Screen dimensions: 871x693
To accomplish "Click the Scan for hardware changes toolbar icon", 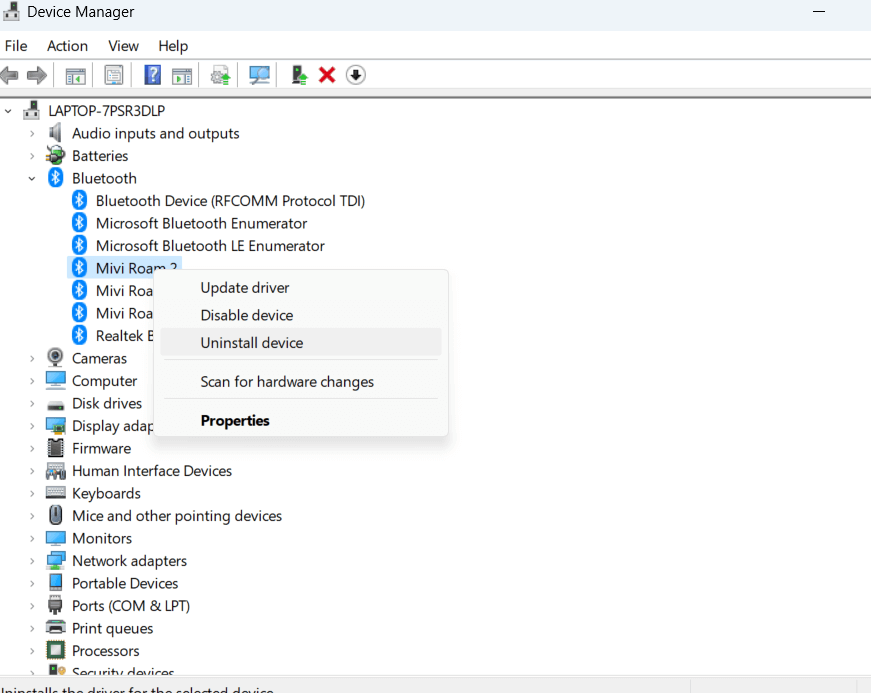I will click(x=260, y=75).
